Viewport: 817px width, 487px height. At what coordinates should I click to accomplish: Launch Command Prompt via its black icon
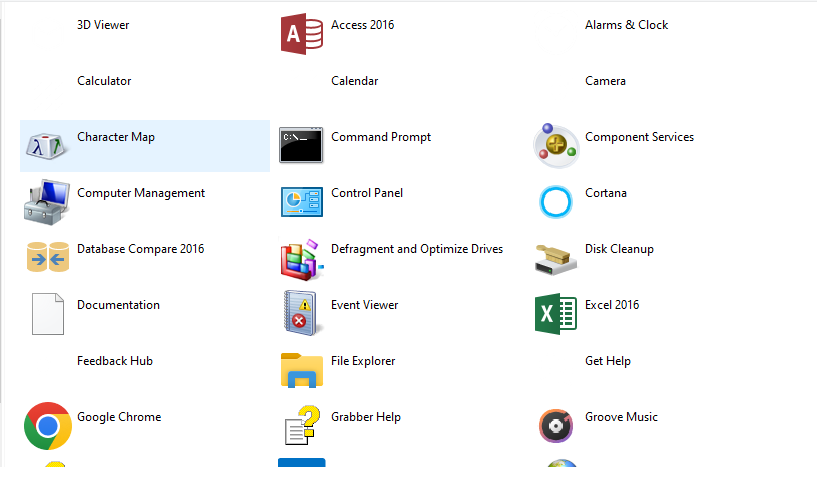301,145
